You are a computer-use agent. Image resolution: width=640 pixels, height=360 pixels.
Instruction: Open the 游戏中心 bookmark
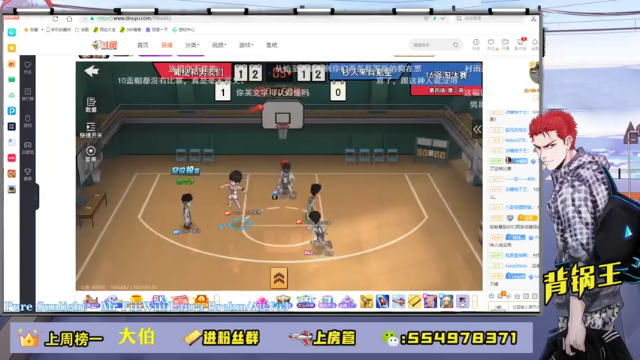(x=184, y=30)
